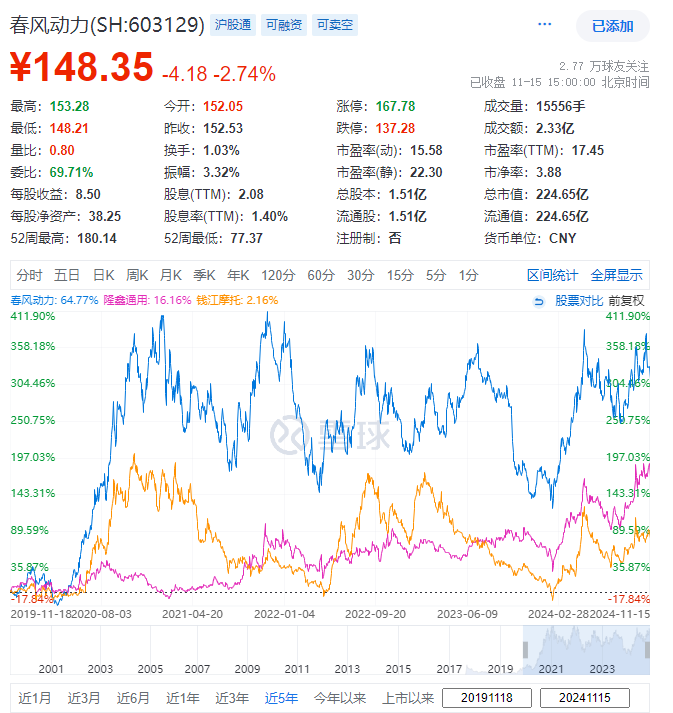Click the 春风动力 64.77% legend label

pos(54,300)
